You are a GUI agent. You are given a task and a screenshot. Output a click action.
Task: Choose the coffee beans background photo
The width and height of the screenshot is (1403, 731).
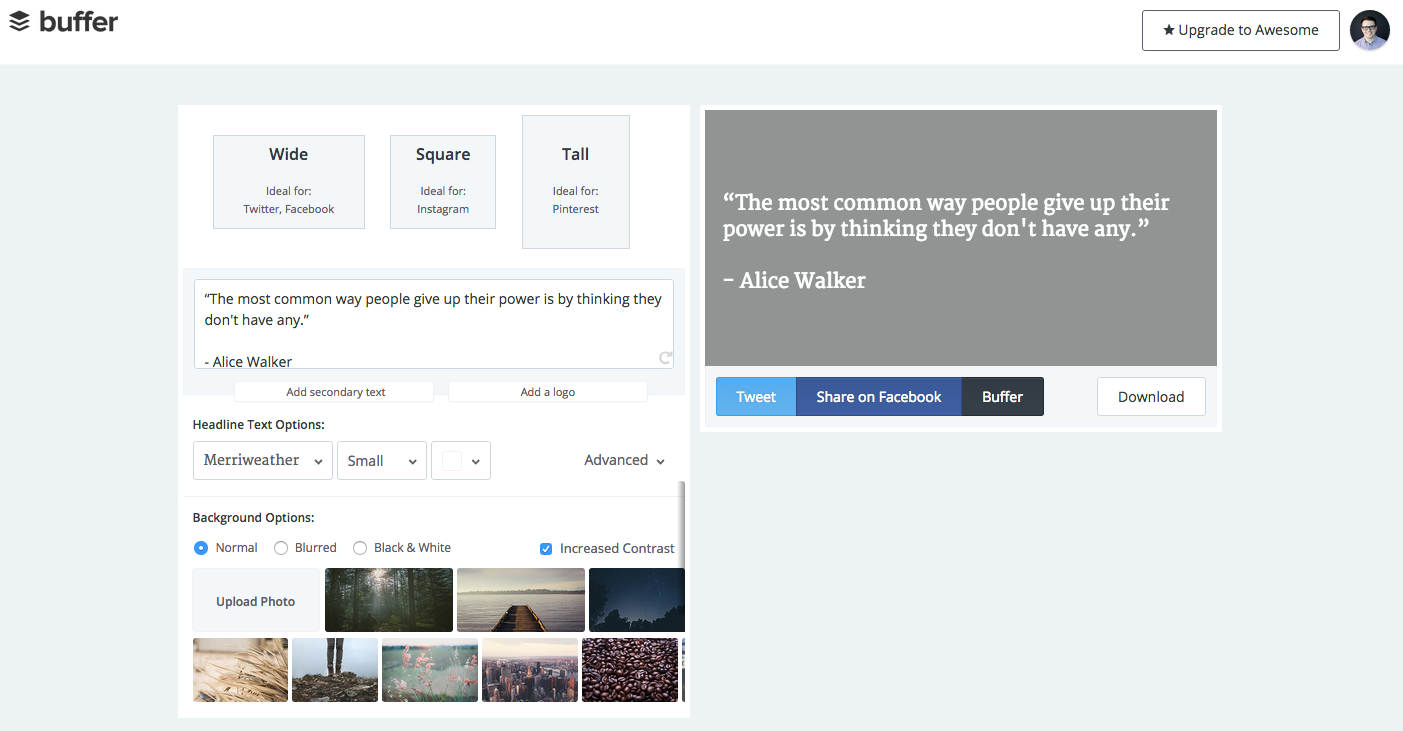click(x=630, y=670)
